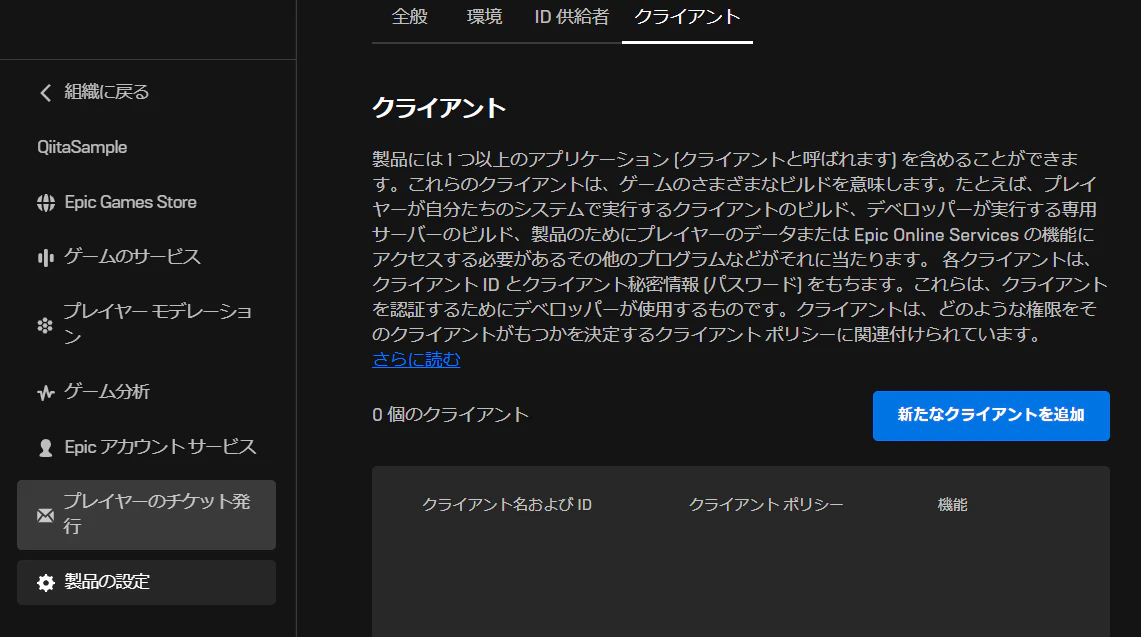
Task: Switch to the 全般 tab
Action: click(410, 17)
